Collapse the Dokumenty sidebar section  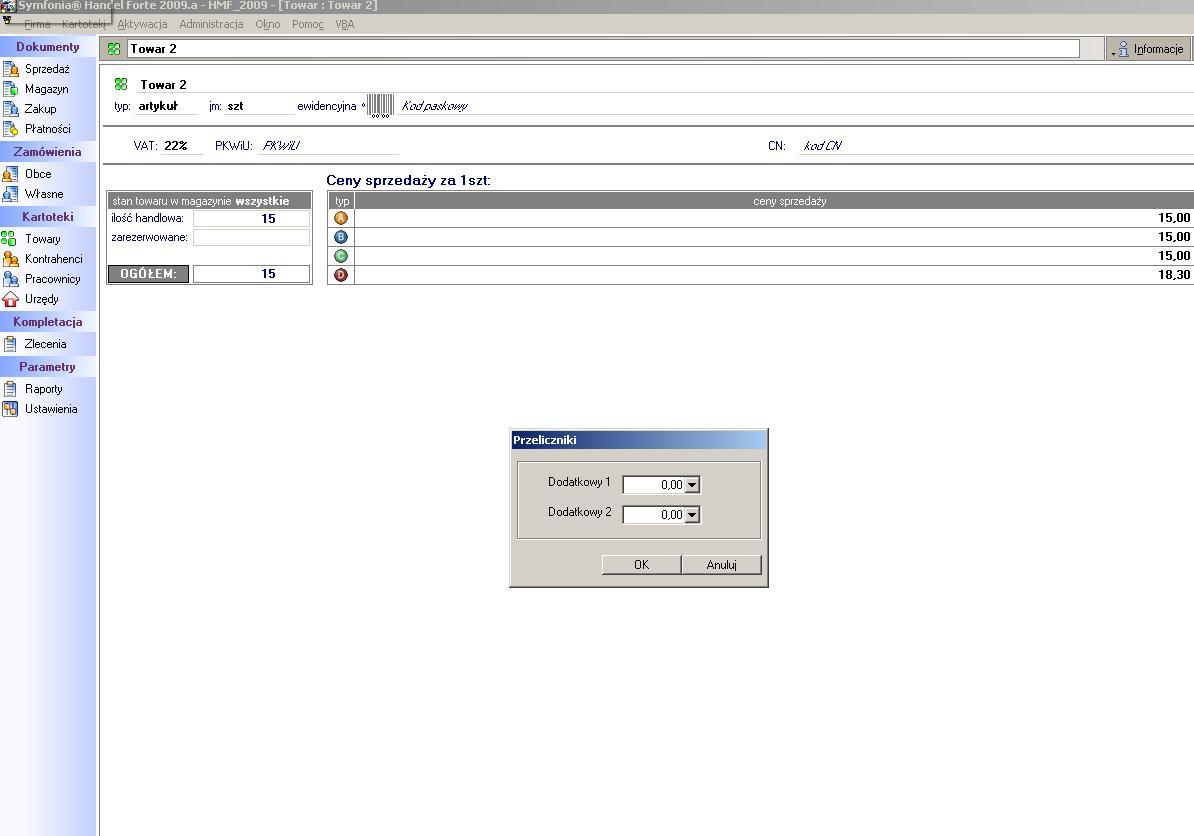point(48,46)
